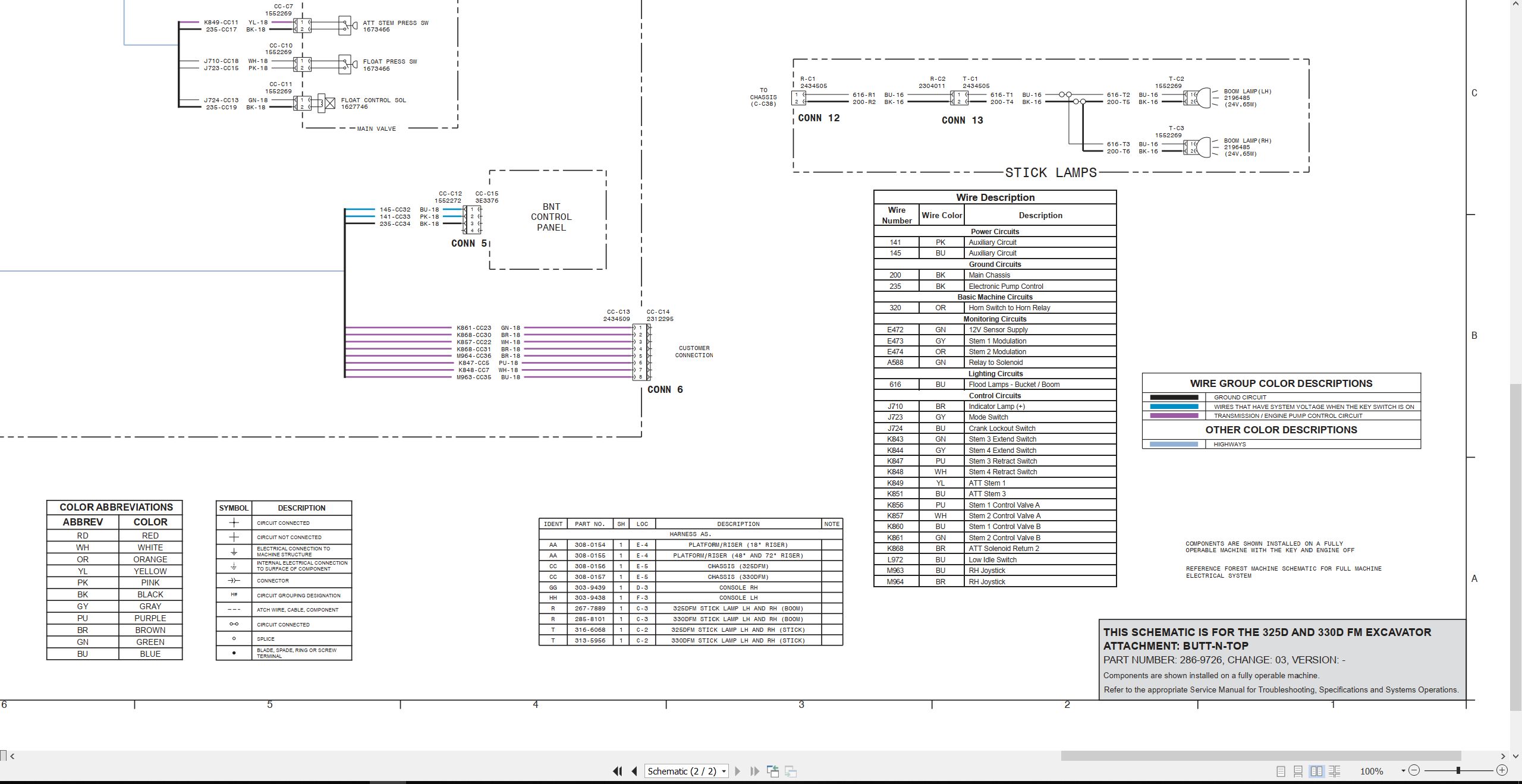Screen dimensions: 1522x784
Task: Click the zoom slider handle
Action: [1458, 770]
